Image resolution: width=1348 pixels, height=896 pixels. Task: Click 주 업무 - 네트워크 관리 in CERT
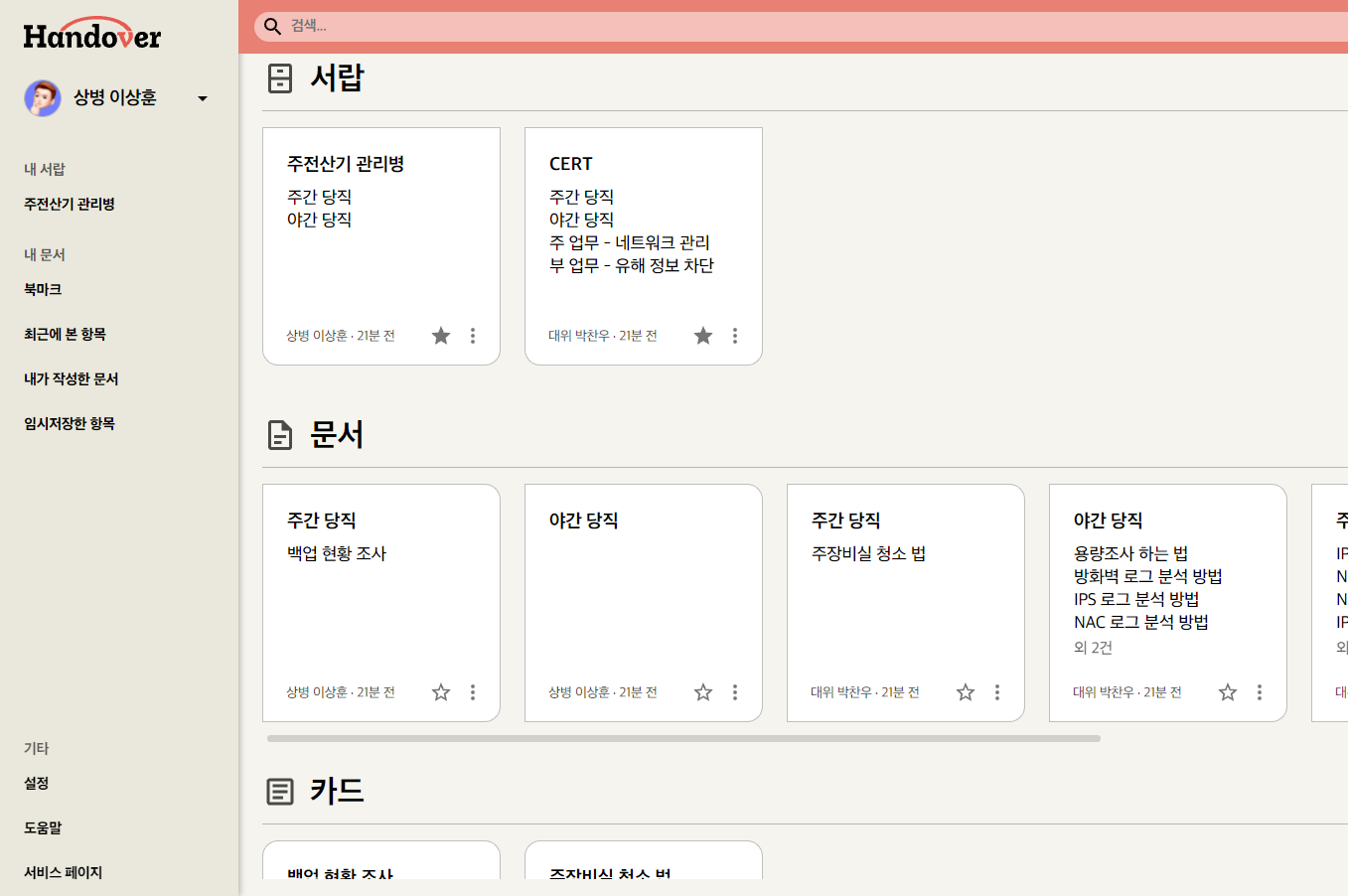tap(630, 242)
